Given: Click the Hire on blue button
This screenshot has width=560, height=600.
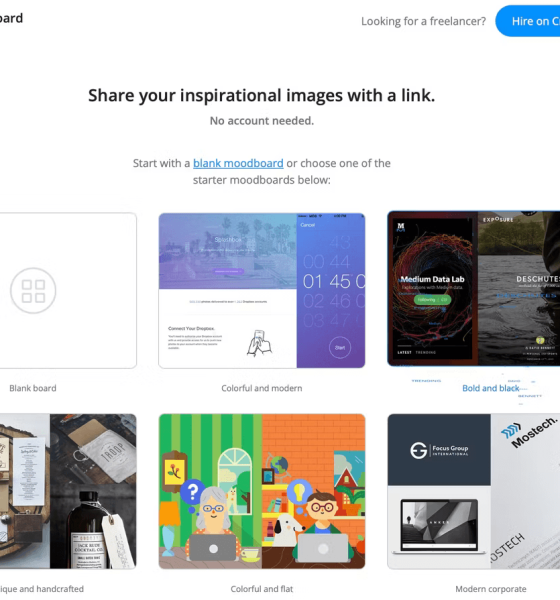Looking at the screenshot, I should [x=528, y=21].
